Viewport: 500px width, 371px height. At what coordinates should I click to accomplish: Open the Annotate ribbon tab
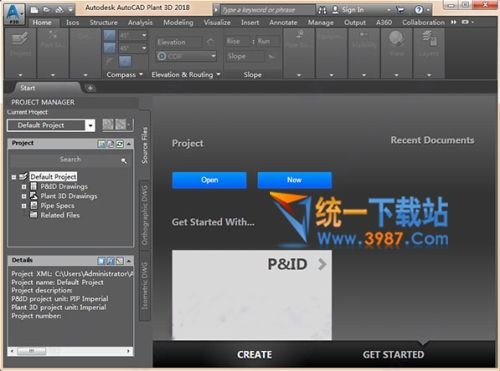283,22
